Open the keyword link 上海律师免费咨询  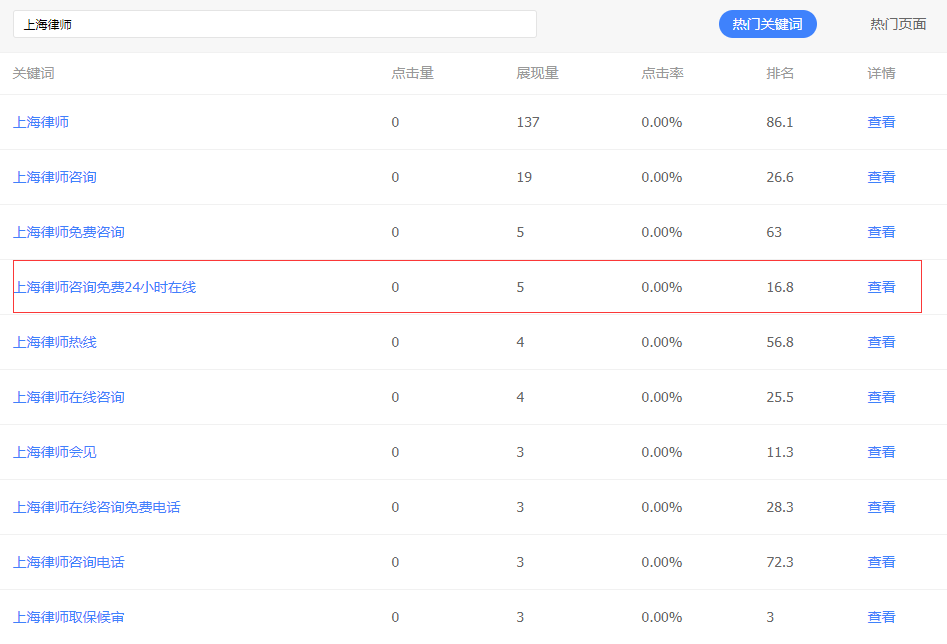point(69,232)
